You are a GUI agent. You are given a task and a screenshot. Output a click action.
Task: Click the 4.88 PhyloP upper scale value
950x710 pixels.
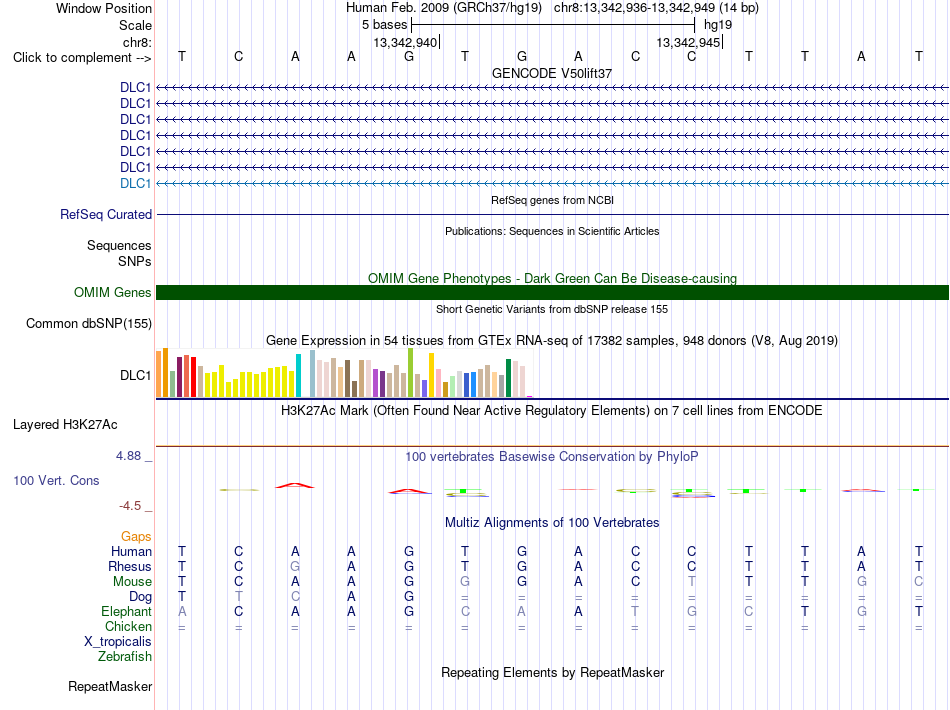pyautogui.click(x=129, y=456)
